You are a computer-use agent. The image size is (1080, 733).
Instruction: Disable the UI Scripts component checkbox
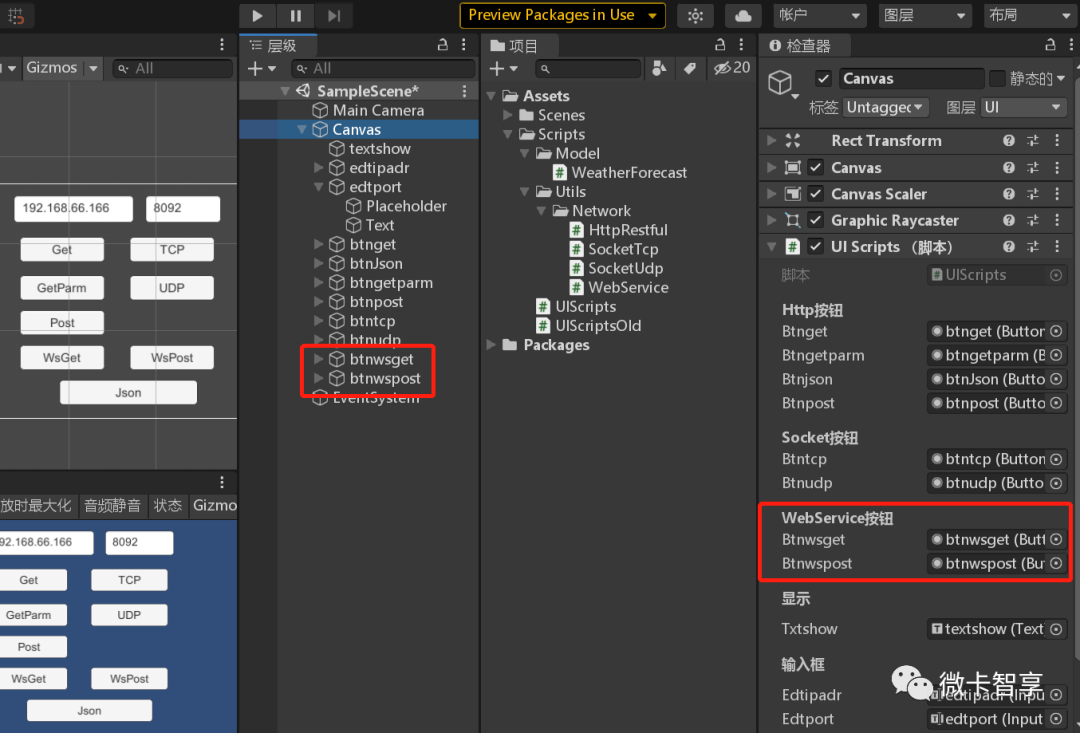point(816,246)
